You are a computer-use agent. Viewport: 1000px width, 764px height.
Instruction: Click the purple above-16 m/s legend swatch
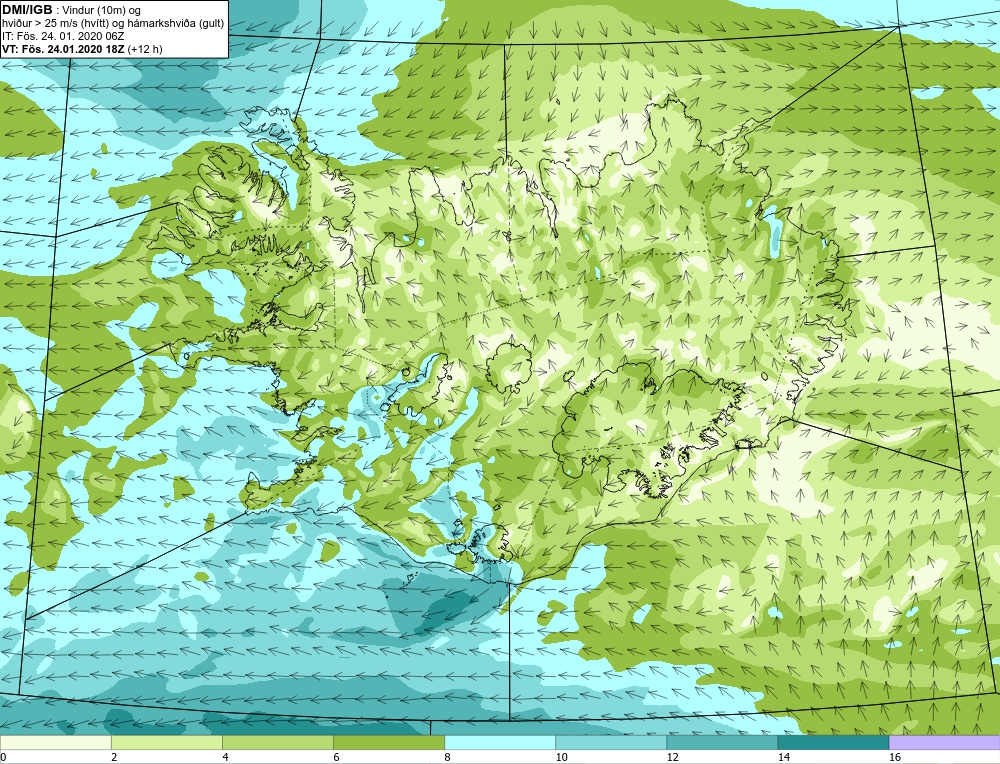945,742
